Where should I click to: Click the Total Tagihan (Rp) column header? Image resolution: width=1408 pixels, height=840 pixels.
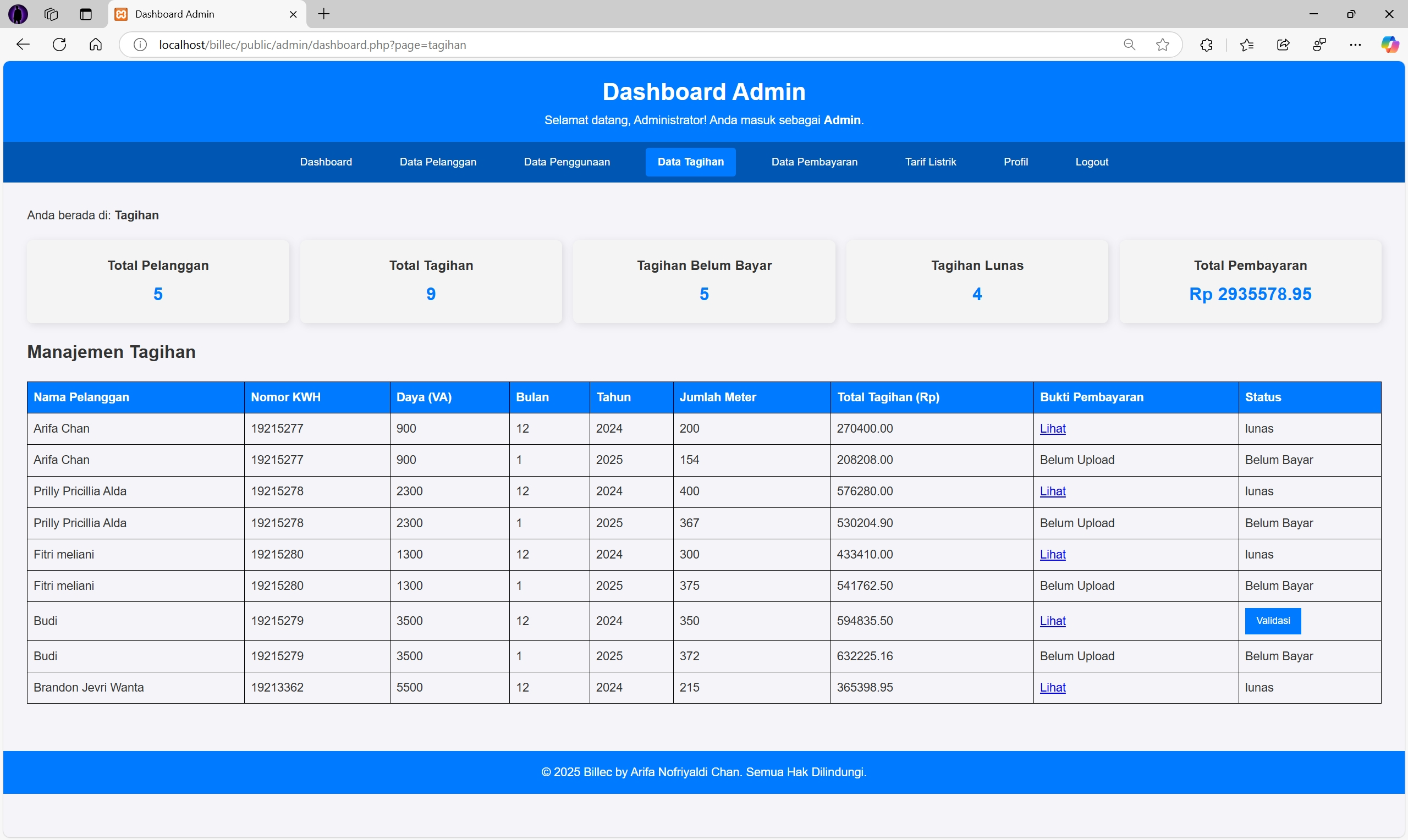[932, 397]
